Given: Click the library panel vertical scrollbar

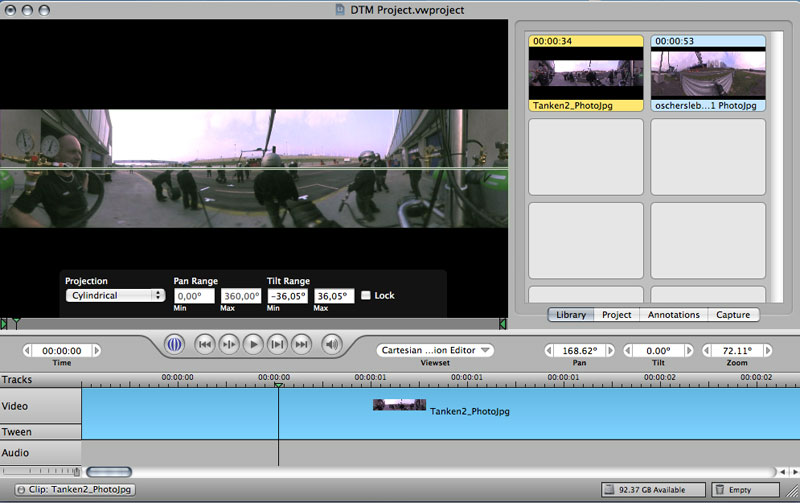Looking at the screenshot, I should point(776,167).
